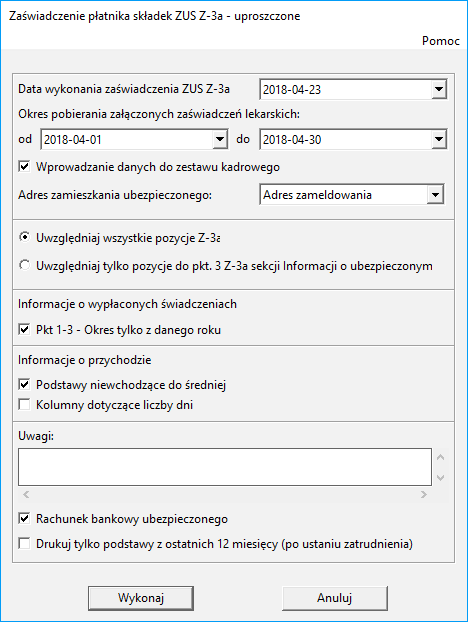This screenshot has height=622, width=468.
Task: Click the Wykonaj button
Action: (141, 598)
